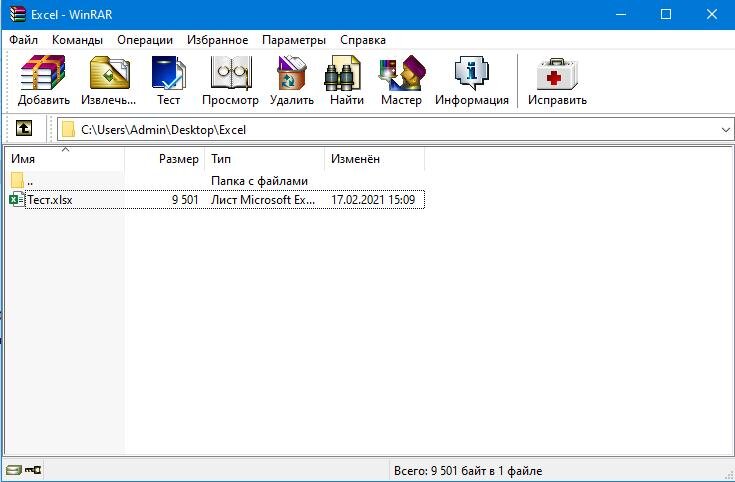Sort by the Изменён column header
Screen dimensions: 735x482
[375, 159]
